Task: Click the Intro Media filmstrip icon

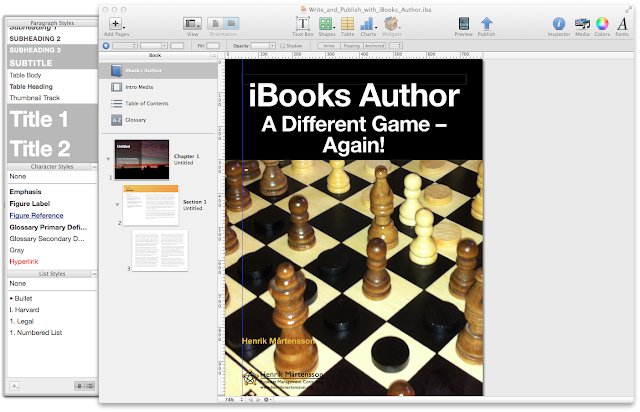Action: (x=116, y=87)
